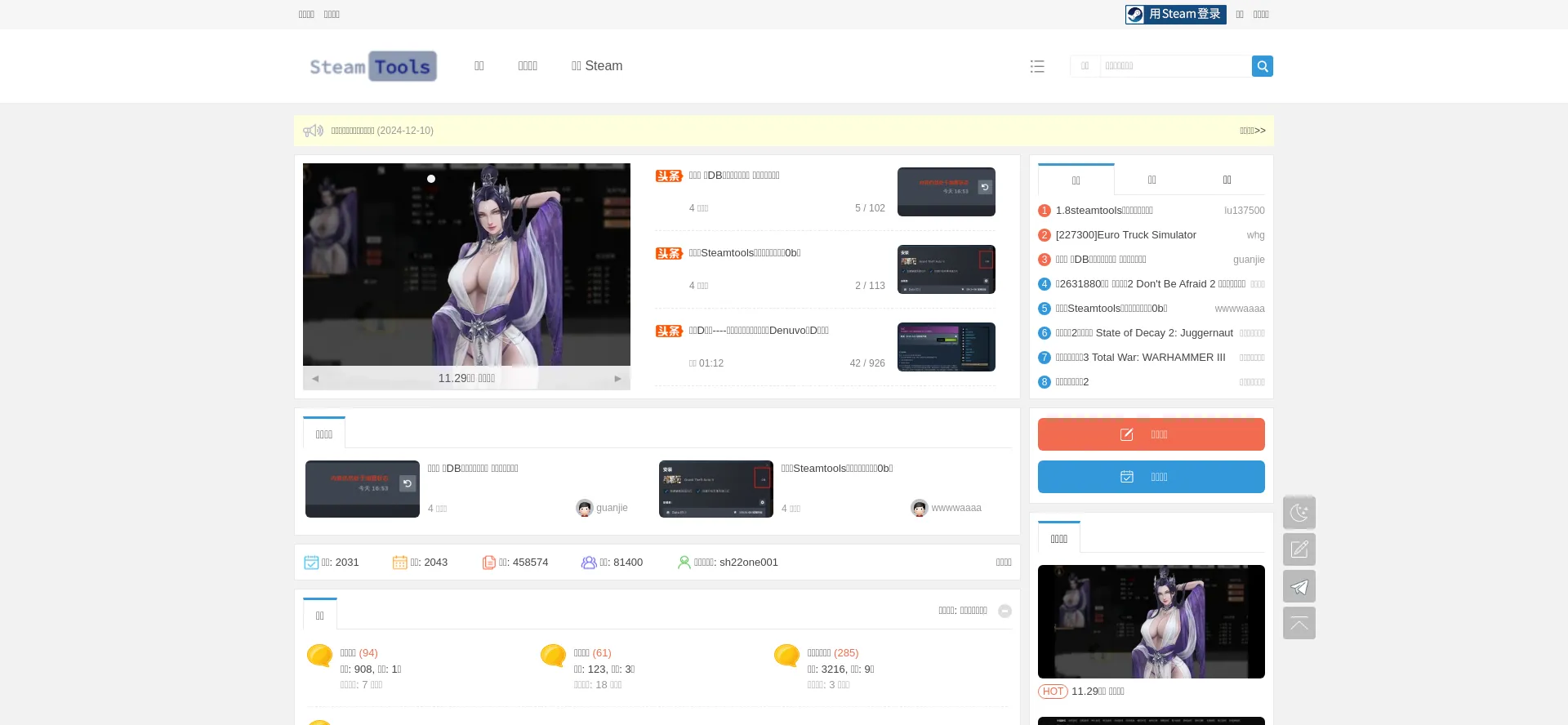Click the blue calendar check-in button
Screen dimensions: 1568x725
(1151, 477)
